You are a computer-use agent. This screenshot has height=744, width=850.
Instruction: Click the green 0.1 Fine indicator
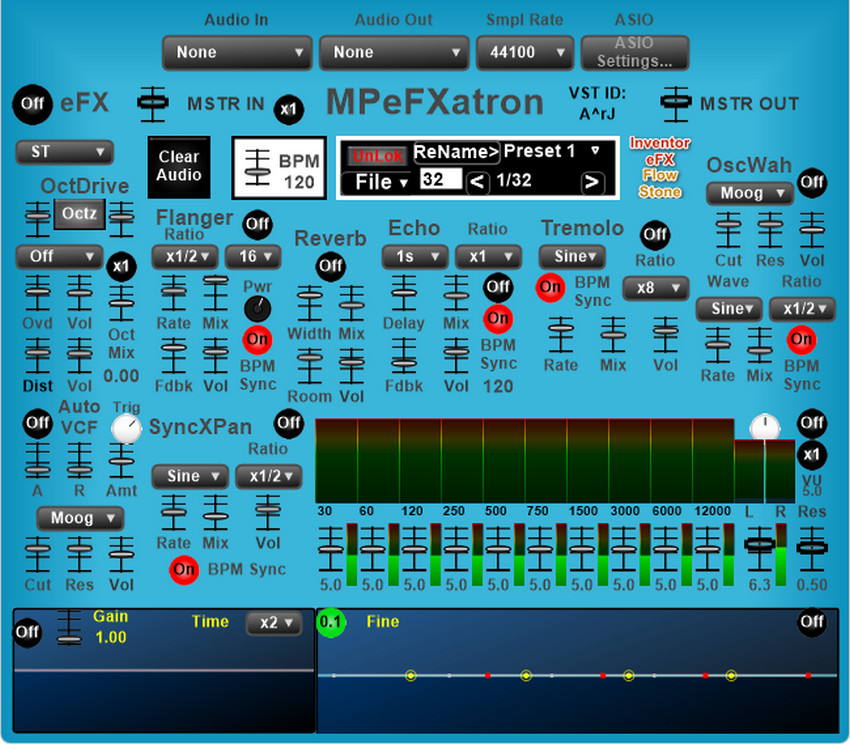pos(331,622)
